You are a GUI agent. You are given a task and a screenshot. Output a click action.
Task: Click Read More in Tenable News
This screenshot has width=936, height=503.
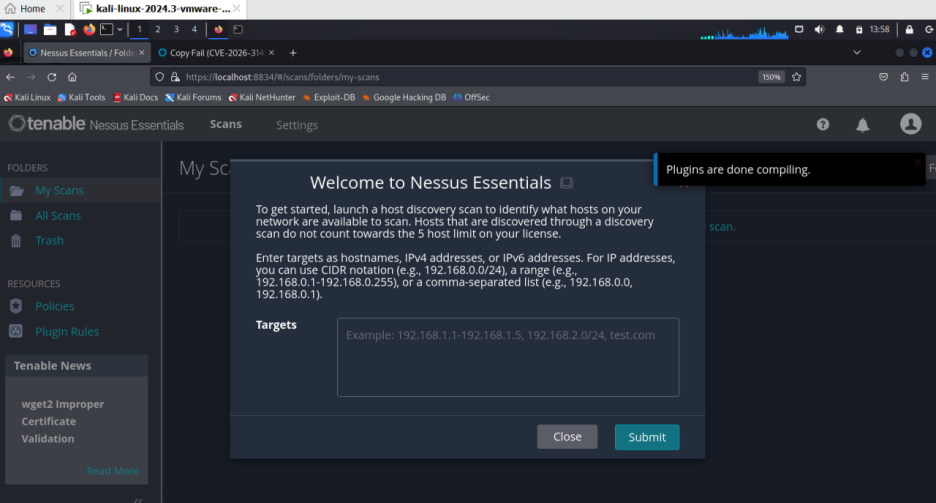pyautogui.click(x=113, y=471)
